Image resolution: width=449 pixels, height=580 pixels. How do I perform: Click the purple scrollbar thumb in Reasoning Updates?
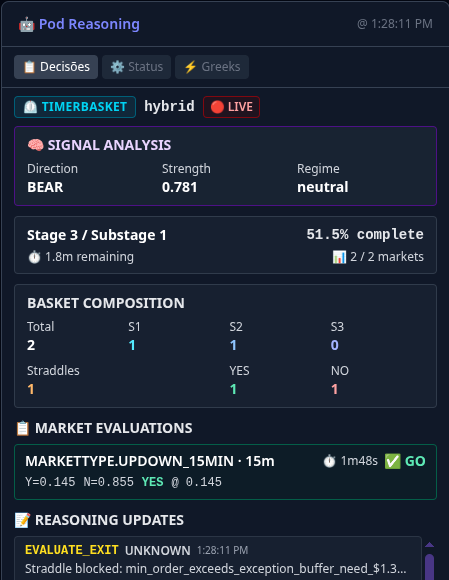click(x=429, y=567)
